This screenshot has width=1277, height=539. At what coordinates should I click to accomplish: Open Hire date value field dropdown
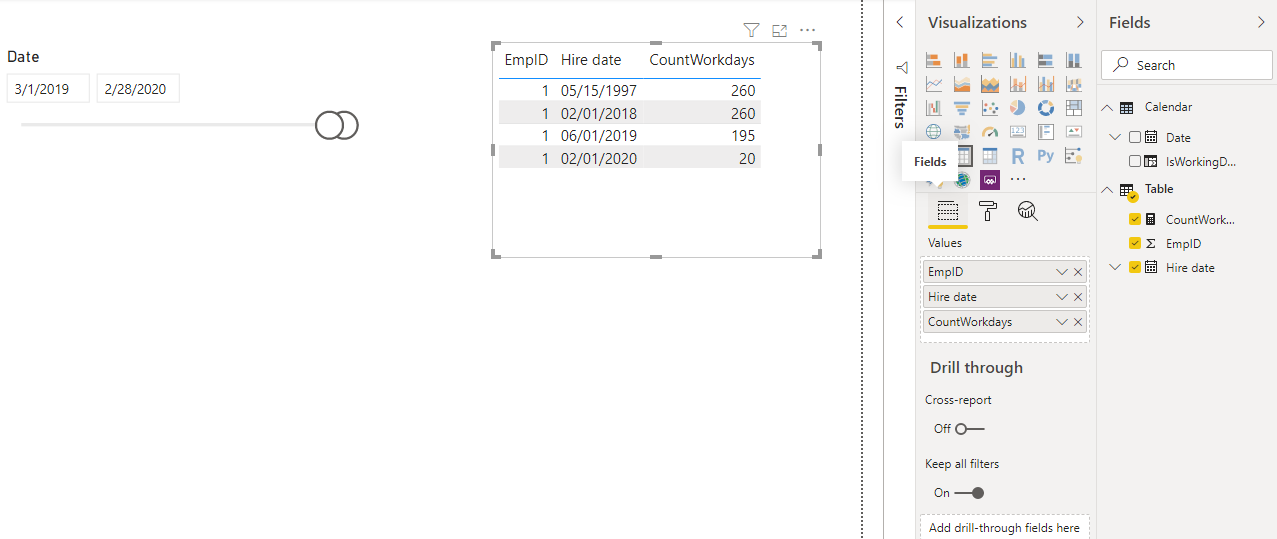pos(1062,297)
